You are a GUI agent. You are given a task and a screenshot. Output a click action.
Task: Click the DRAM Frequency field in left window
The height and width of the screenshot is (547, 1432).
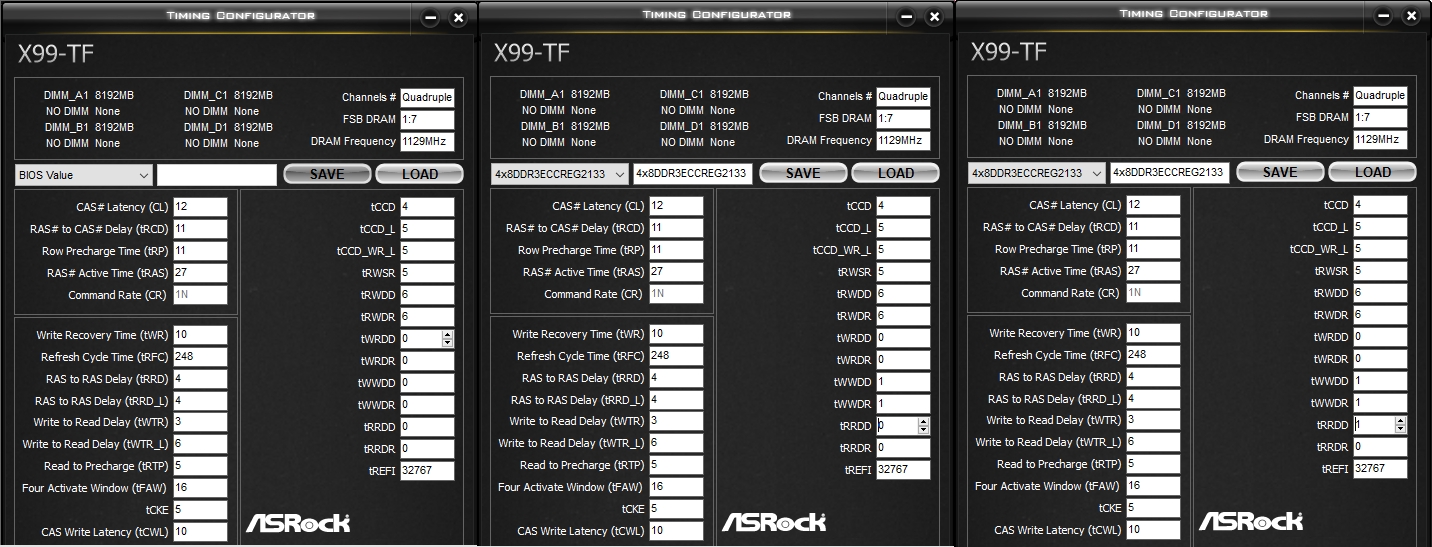click(x=427, y=142)
